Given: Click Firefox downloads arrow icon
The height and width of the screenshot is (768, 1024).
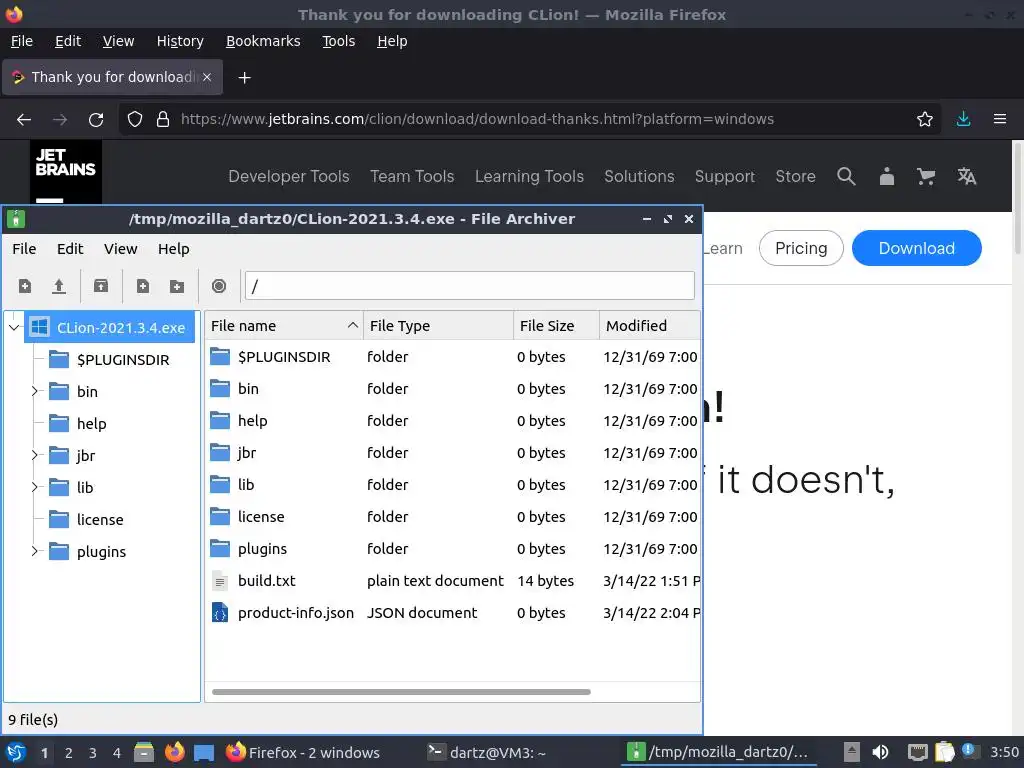Looking at the screenshot, I should tap(963, 119).
